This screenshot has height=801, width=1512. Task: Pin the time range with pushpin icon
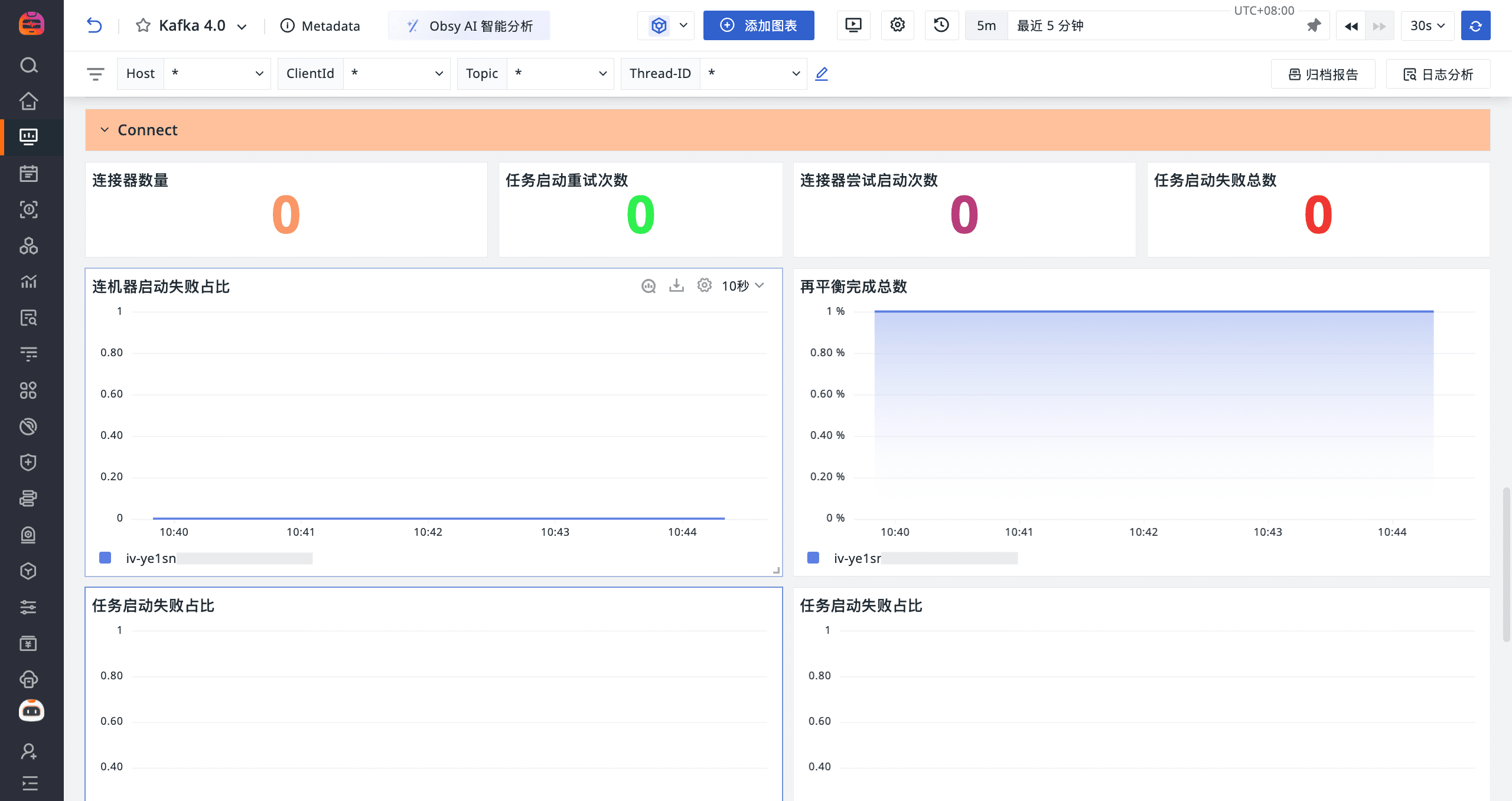(1313, 26)
